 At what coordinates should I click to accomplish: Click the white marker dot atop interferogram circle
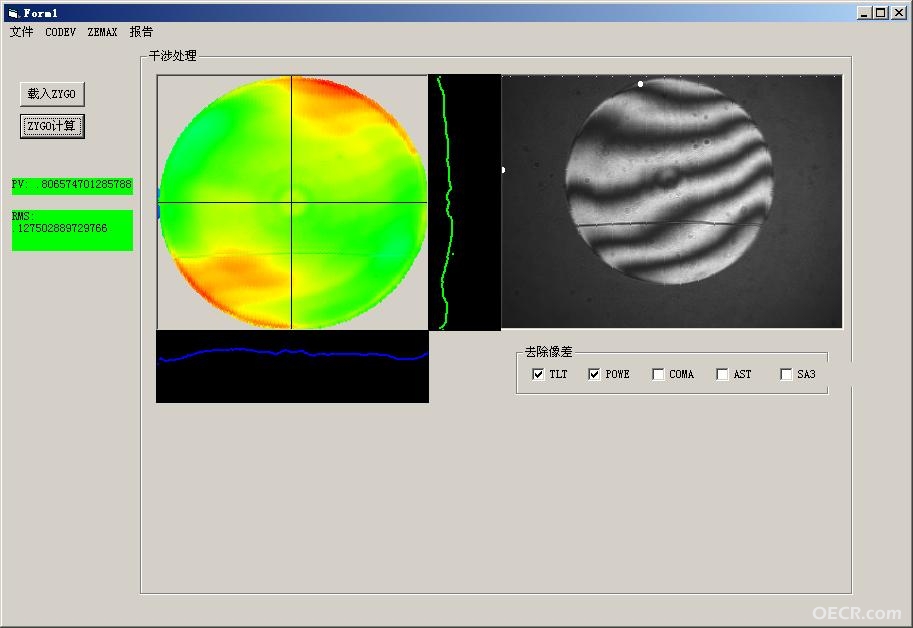(x=640, y=84)
